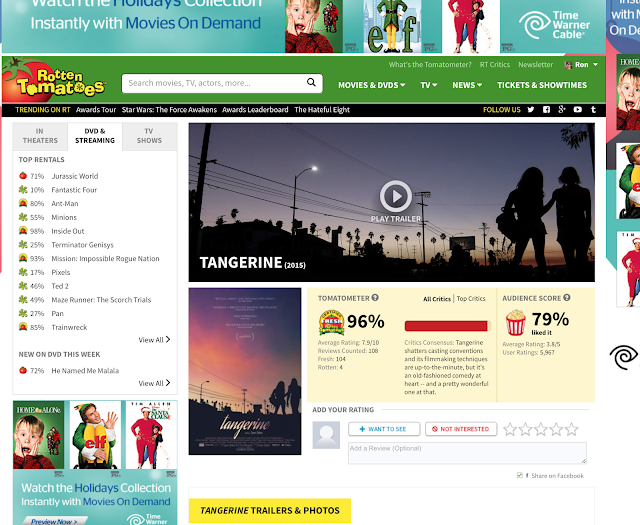640x525 pixels.
Task: Open View All for Top Rentals
Action: pos(154,340)
